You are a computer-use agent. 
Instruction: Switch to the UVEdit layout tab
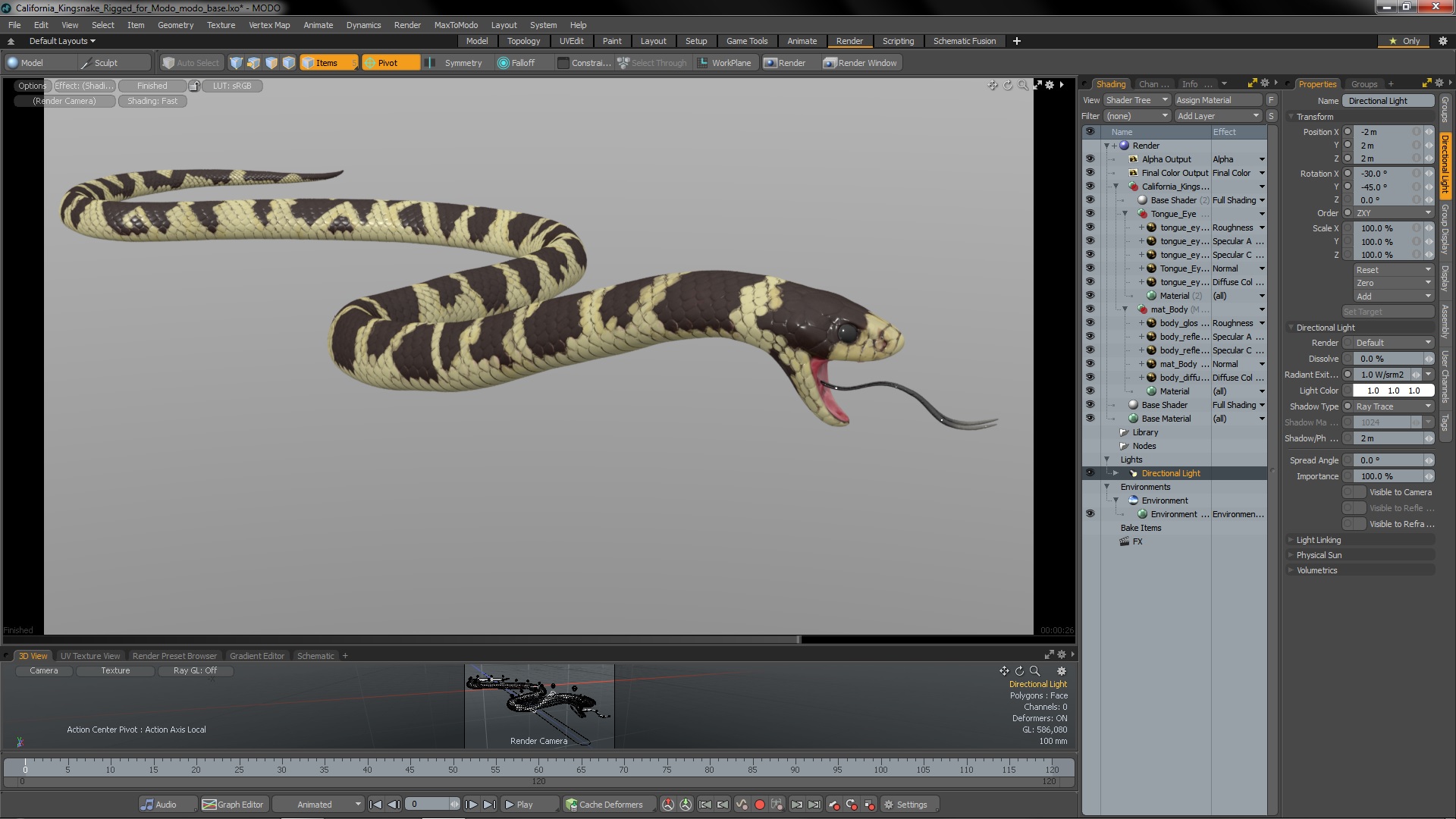coord(571,41)
